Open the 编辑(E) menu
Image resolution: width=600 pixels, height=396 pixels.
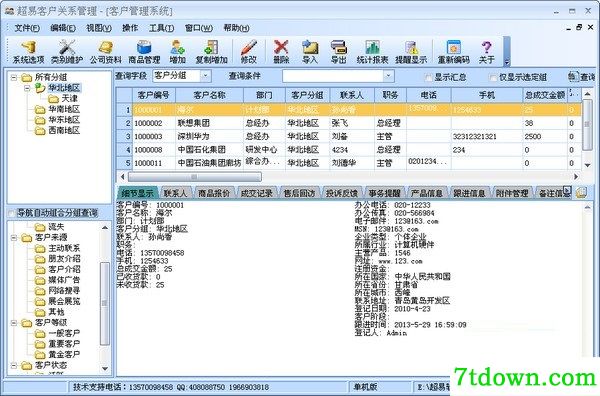click(x=63, y=28)
